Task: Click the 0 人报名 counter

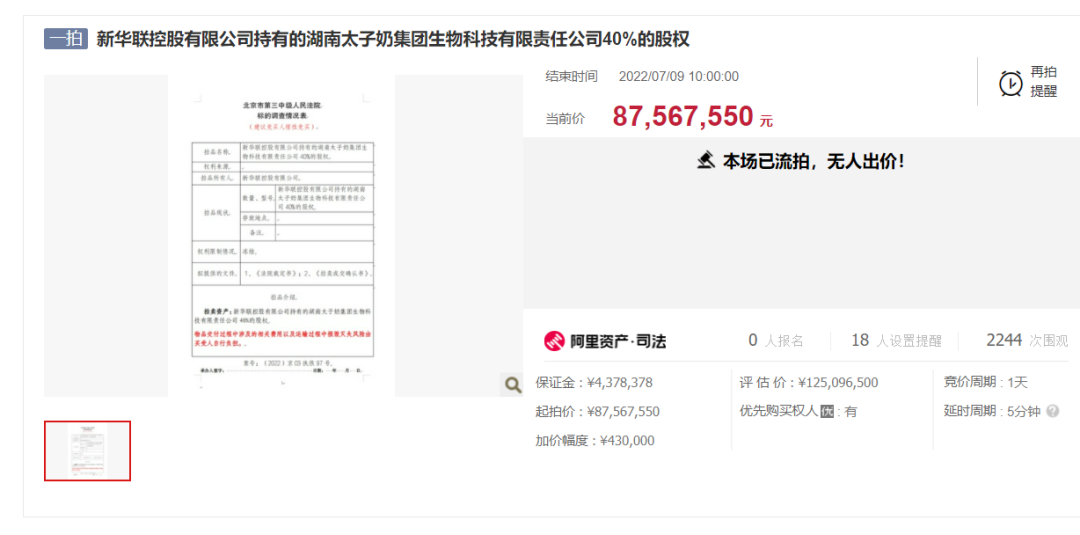Action: tap(776, 340)
